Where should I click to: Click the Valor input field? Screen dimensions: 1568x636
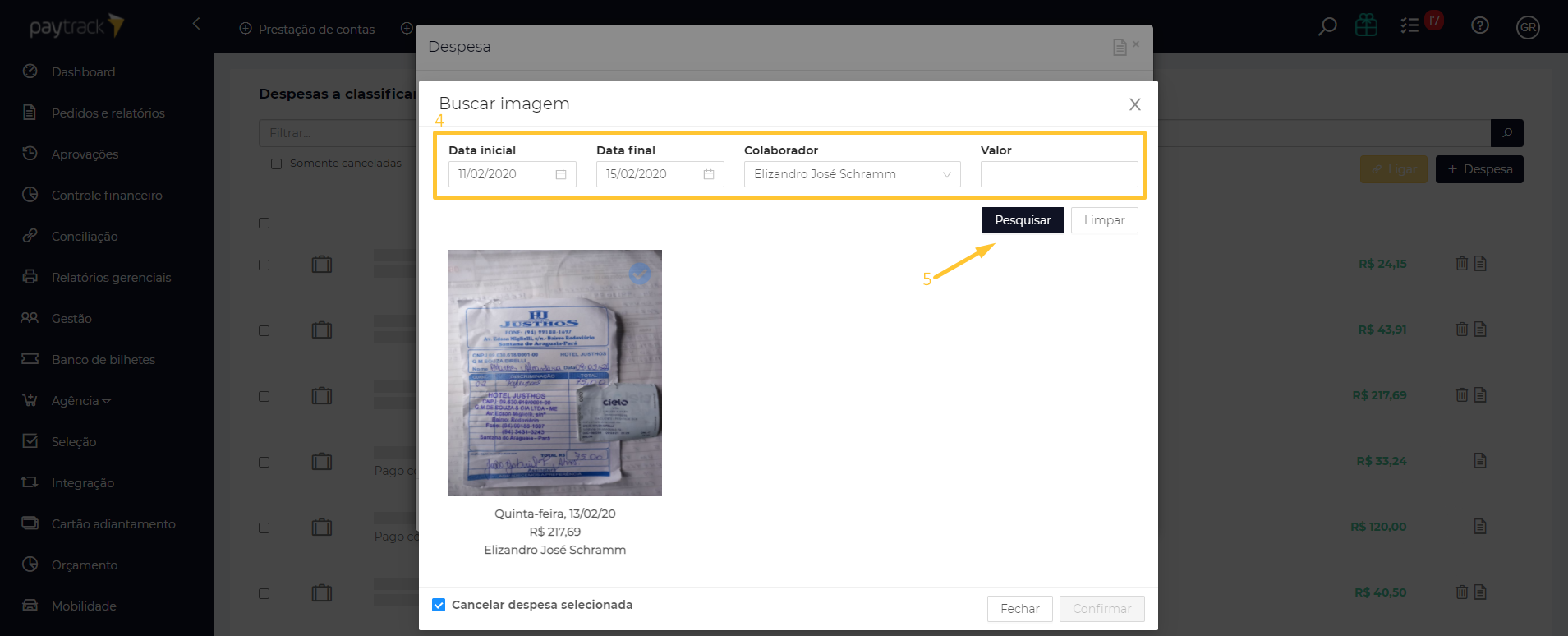click(x=1059, y=174)
